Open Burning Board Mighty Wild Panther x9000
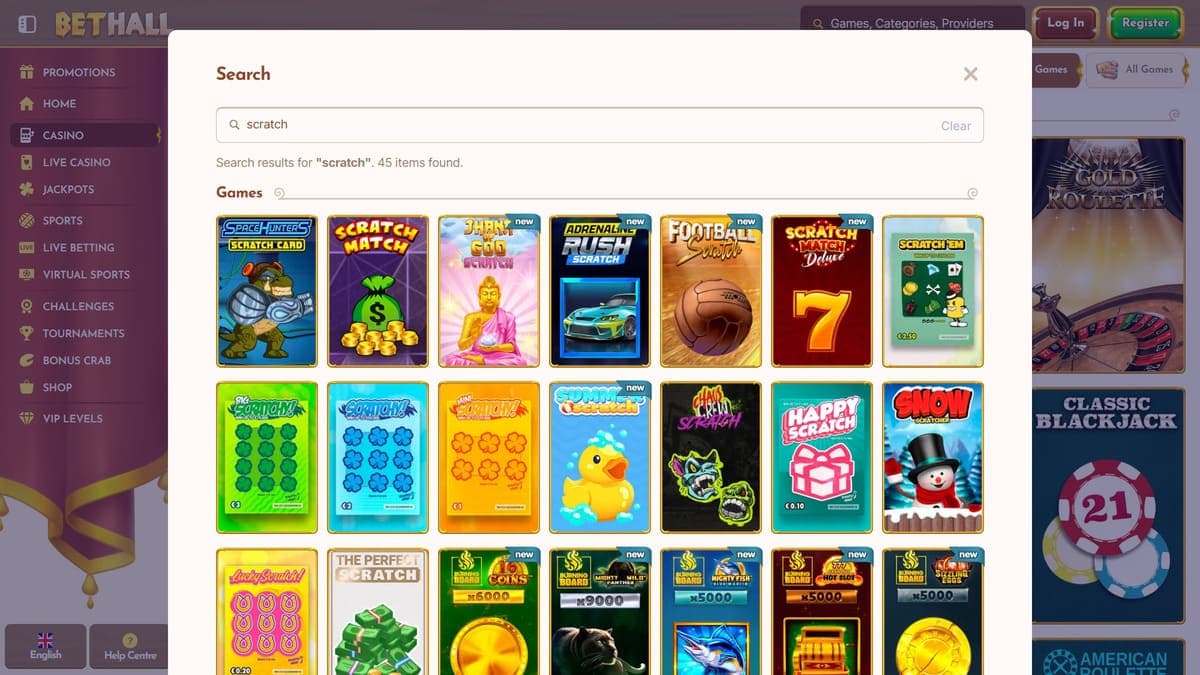This screenshot has height=675, width=1200. 600,611
